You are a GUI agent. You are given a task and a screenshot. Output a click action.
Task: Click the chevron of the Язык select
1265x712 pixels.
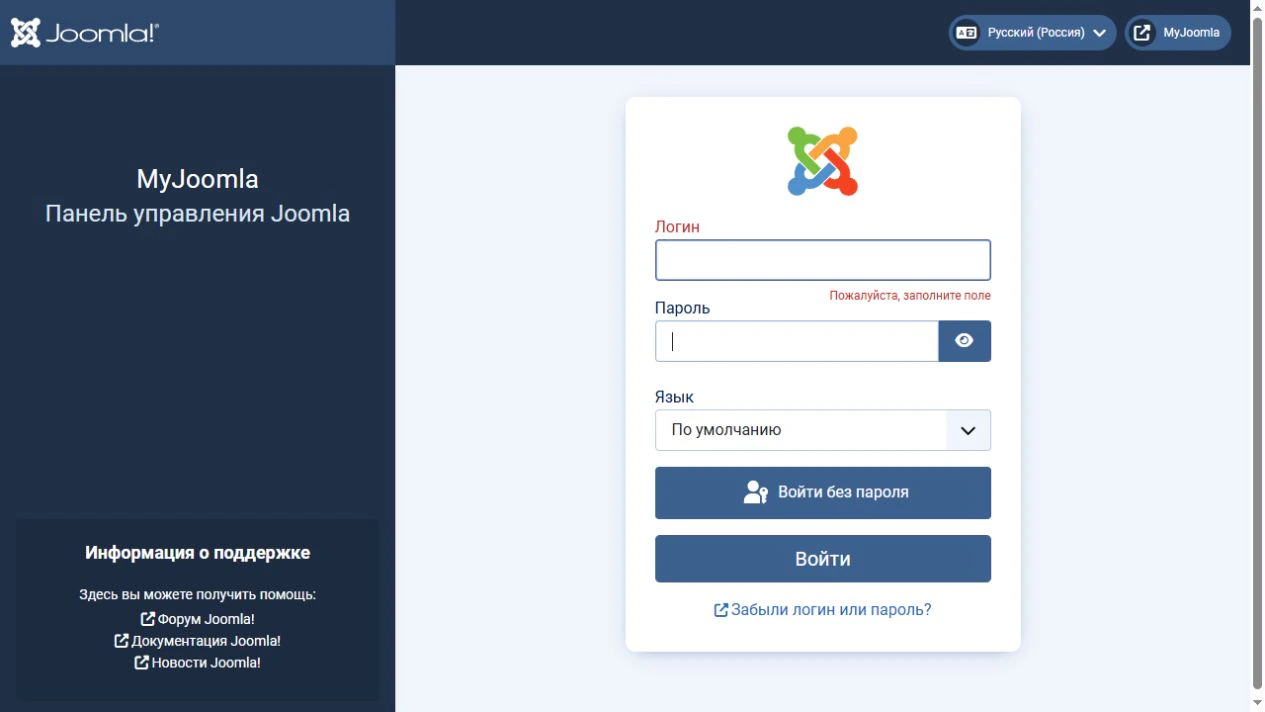click(968, 430)
